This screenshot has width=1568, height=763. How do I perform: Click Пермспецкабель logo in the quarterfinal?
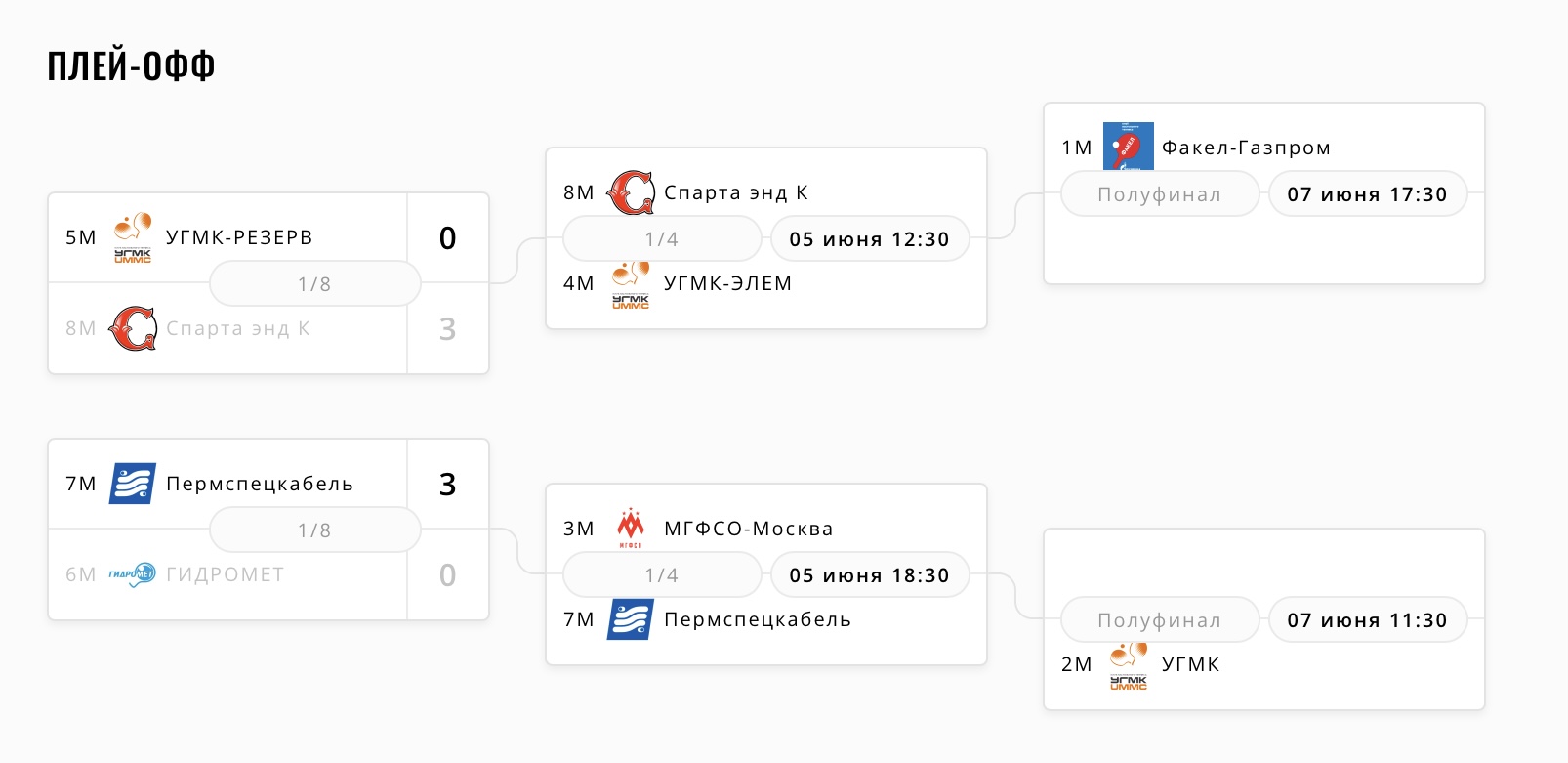tap(631, 619)
